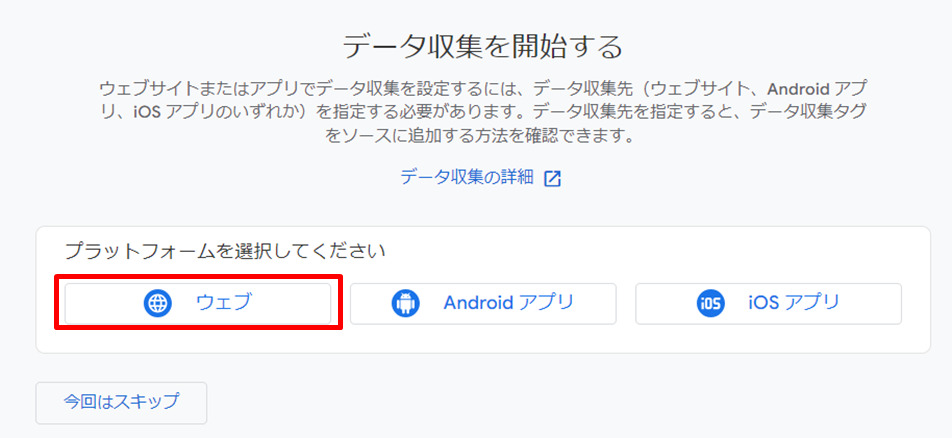Viewport: 952px width, 438px height.
Task: Click the プラットフォームを選択してください label
Action: [225, 251]
